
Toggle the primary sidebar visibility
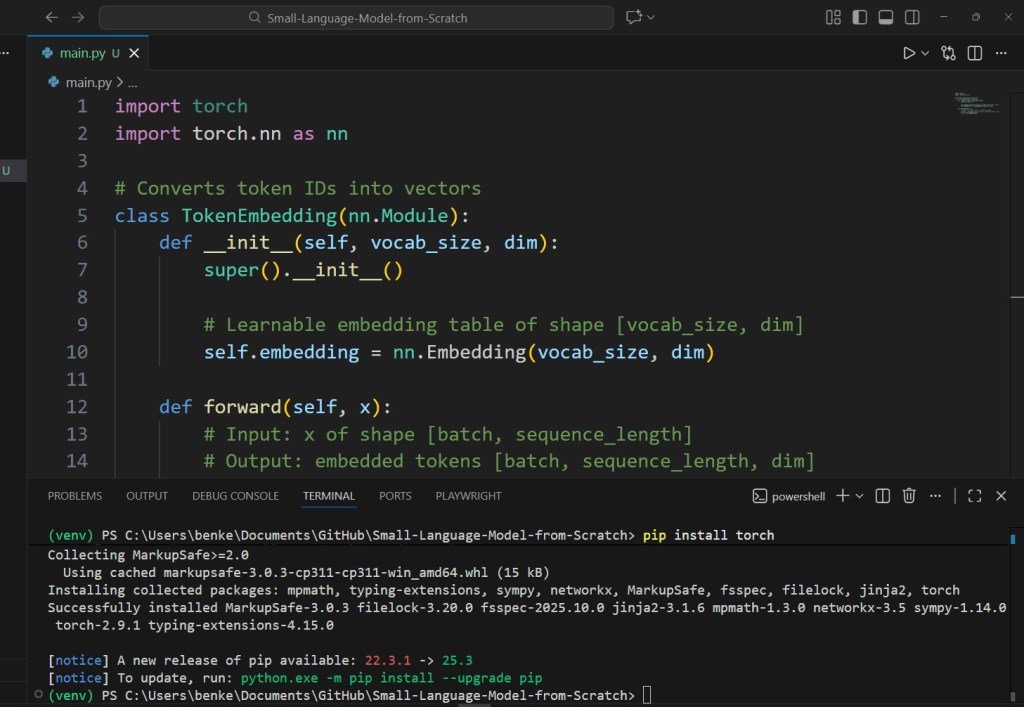tap(860, 17)
